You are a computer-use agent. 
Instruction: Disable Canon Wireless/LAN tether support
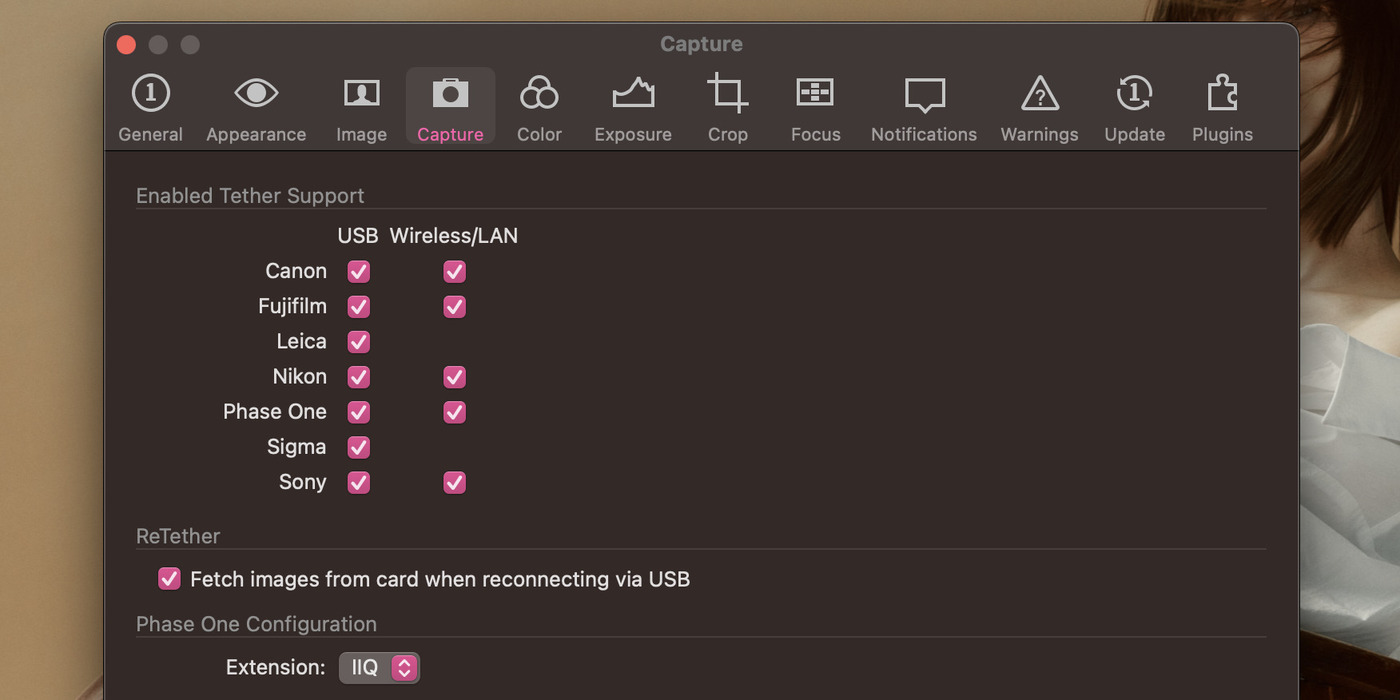click(x=455, y=271)
